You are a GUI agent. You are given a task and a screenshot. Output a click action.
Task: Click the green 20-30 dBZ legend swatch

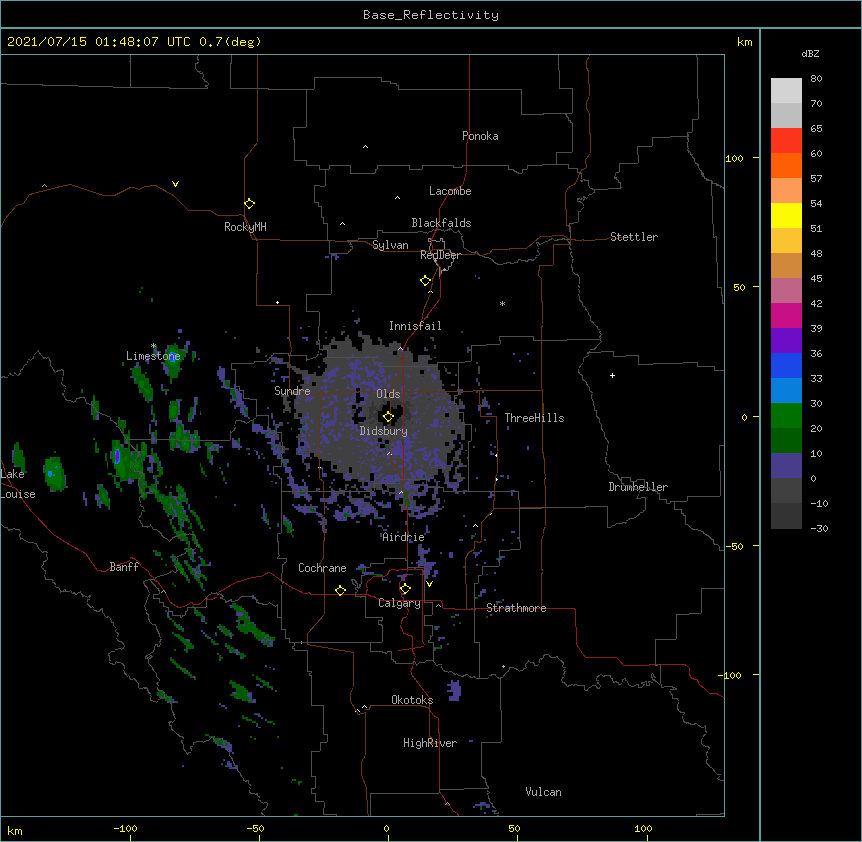click(x=786, y=416)
